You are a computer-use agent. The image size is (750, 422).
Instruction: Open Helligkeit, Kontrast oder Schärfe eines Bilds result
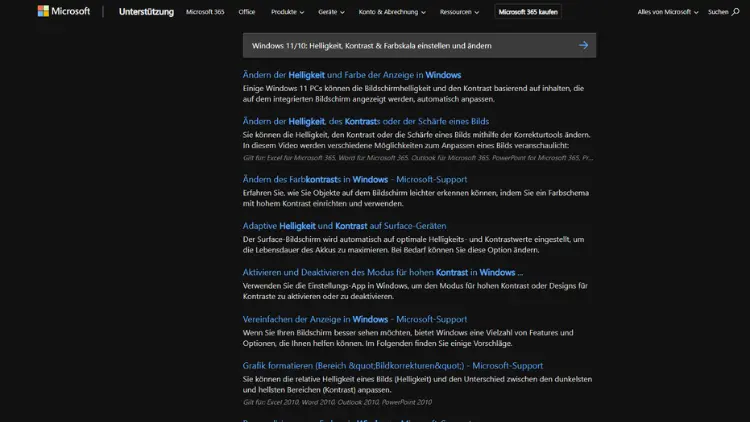click(x=365, y=121)
